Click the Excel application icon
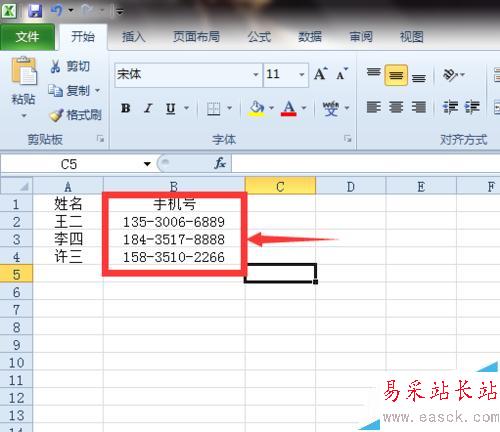Image resolution: width=500 pixels, height=432 pixels. pos(9,10)
